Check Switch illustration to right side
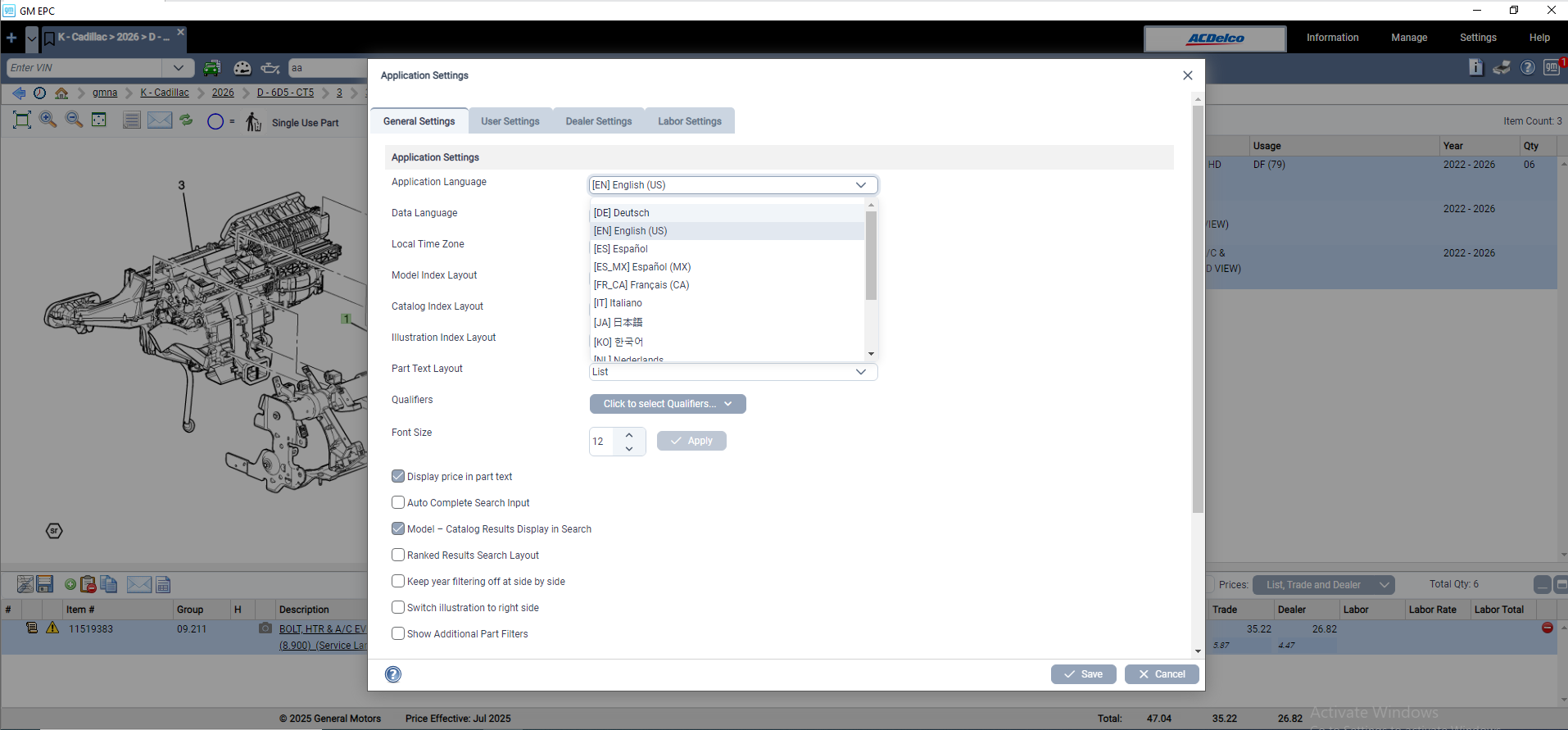1568x730 pixels. coord(398,607)
